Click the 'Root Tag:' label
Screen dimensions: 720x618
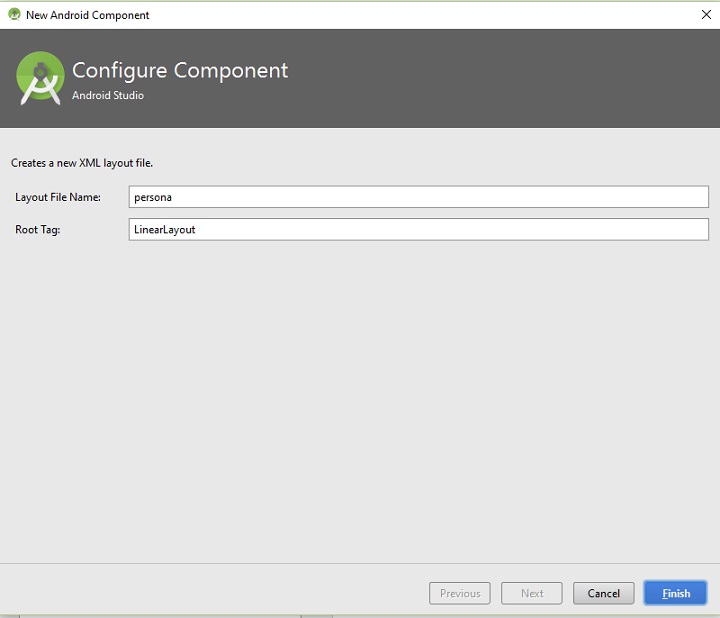(x=38, y=229)
